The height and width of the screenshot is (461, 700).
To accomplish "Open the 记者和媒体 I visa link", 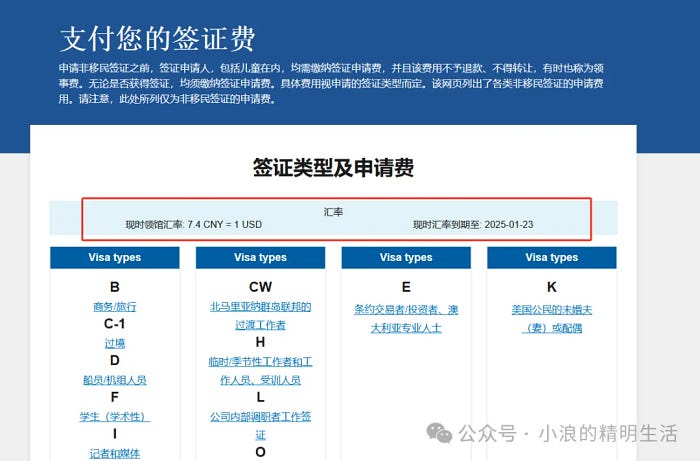I will (115, 453).
